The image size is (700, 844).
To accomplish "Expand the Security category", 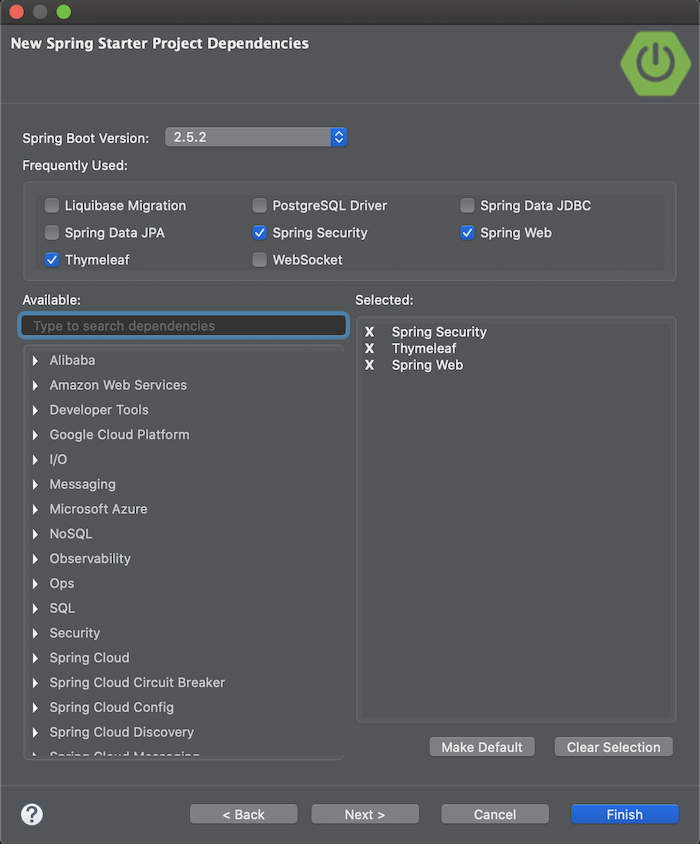I will tap(36, 633).
